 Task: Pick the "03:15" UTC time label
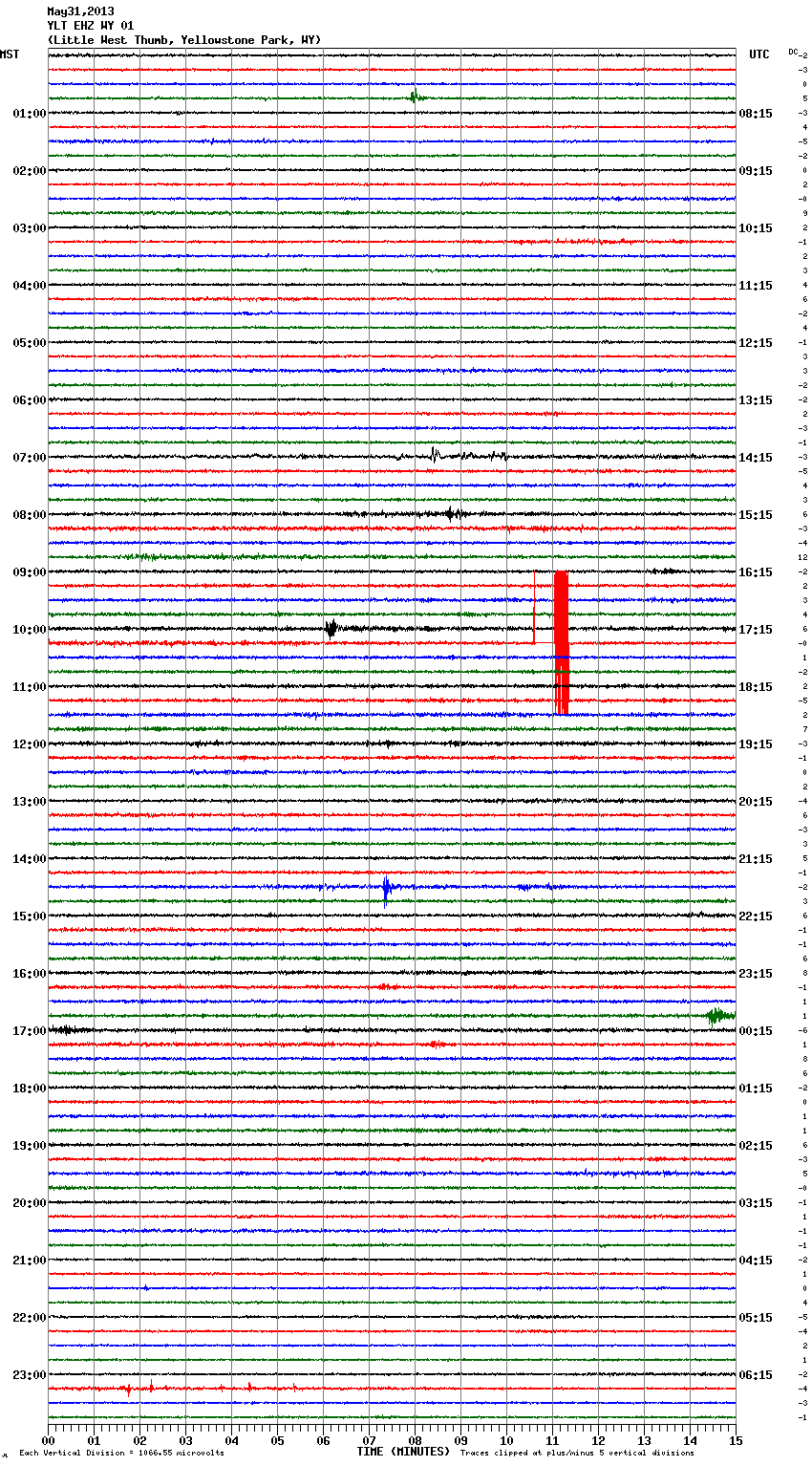pos(756,1203)
